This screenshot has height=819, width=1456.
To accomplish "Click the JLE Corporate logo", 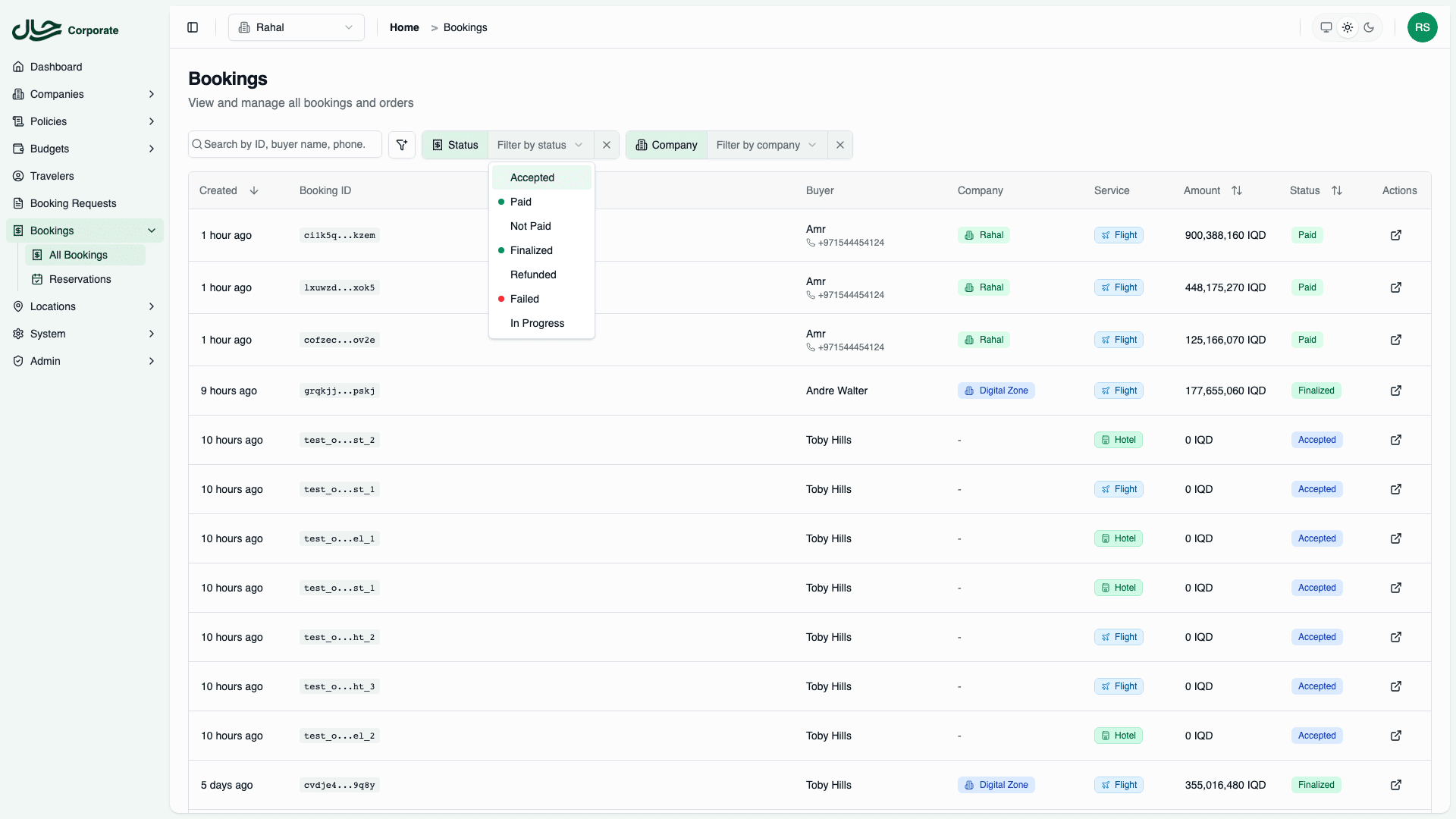I will coord(64,30).
